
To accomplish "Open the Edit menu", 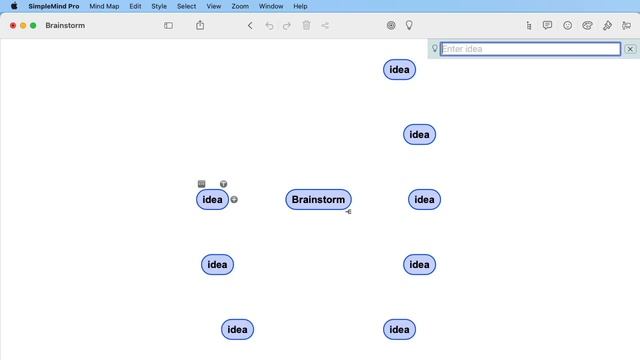I will 135,6.
